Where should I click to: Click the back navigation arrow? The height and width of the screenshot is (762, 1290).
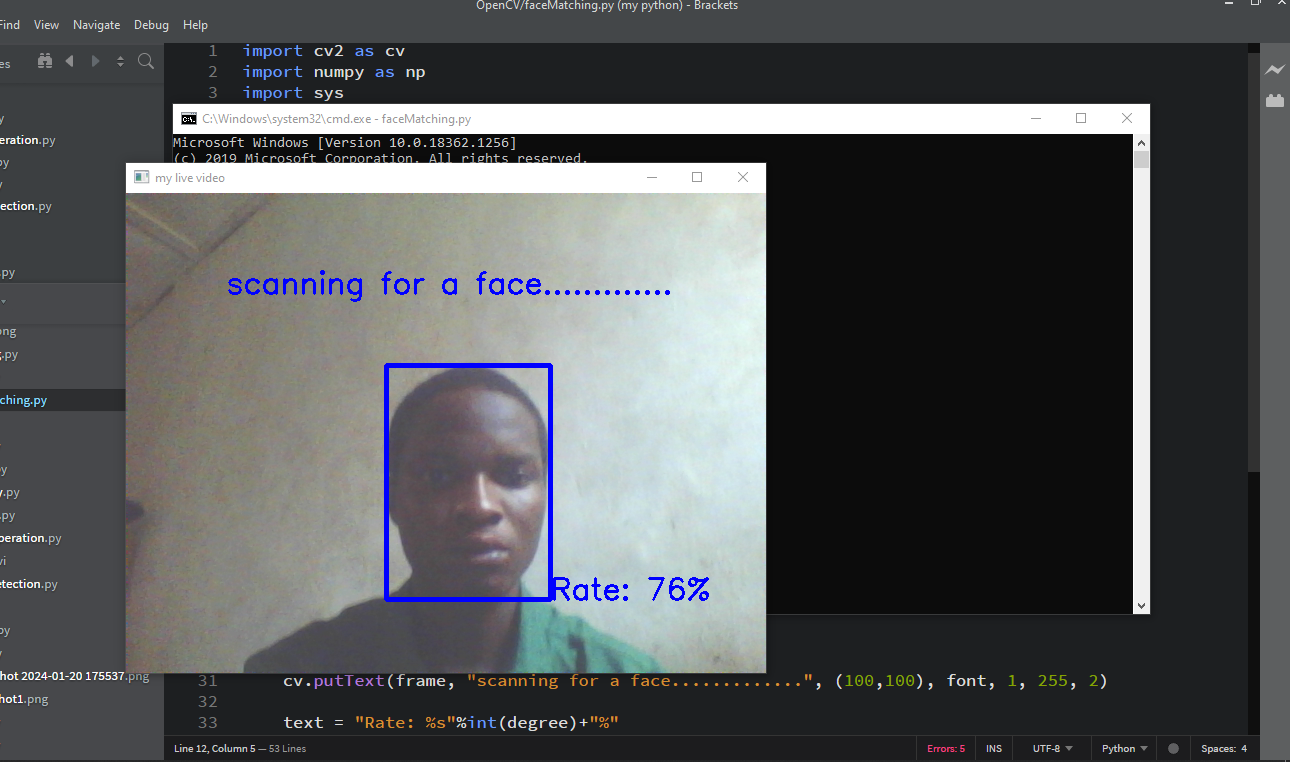tap(69, 61)
